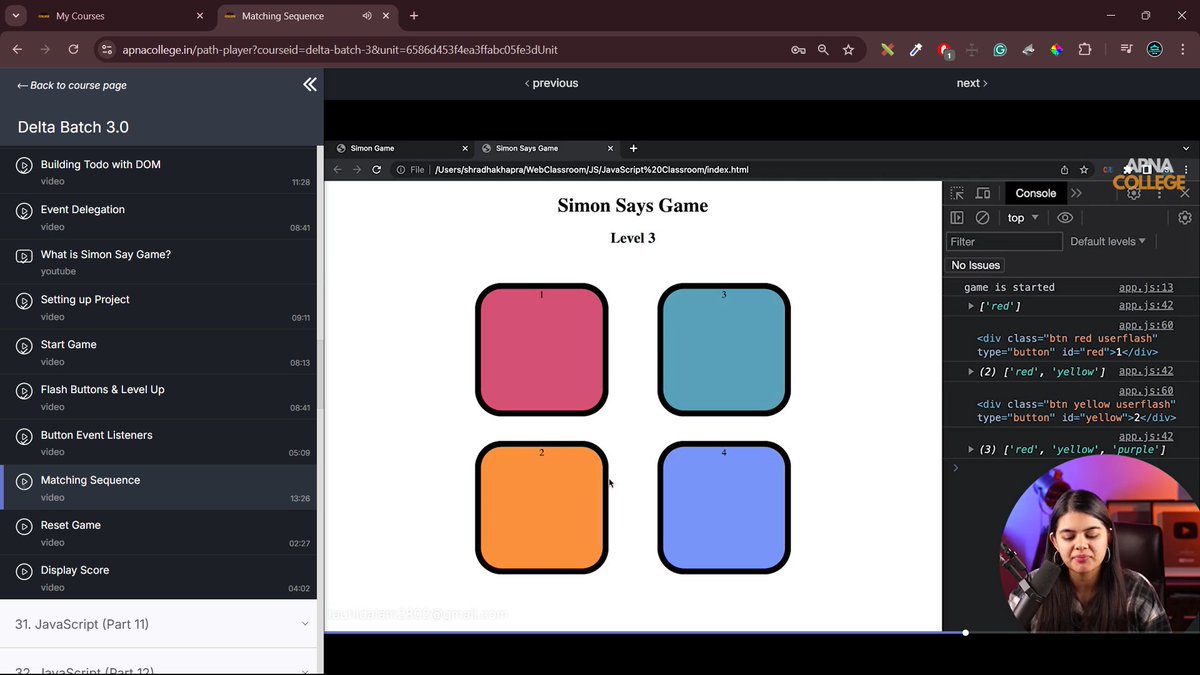Click the red game button labeled 1
1200x675 pixels.
point(542,350)
